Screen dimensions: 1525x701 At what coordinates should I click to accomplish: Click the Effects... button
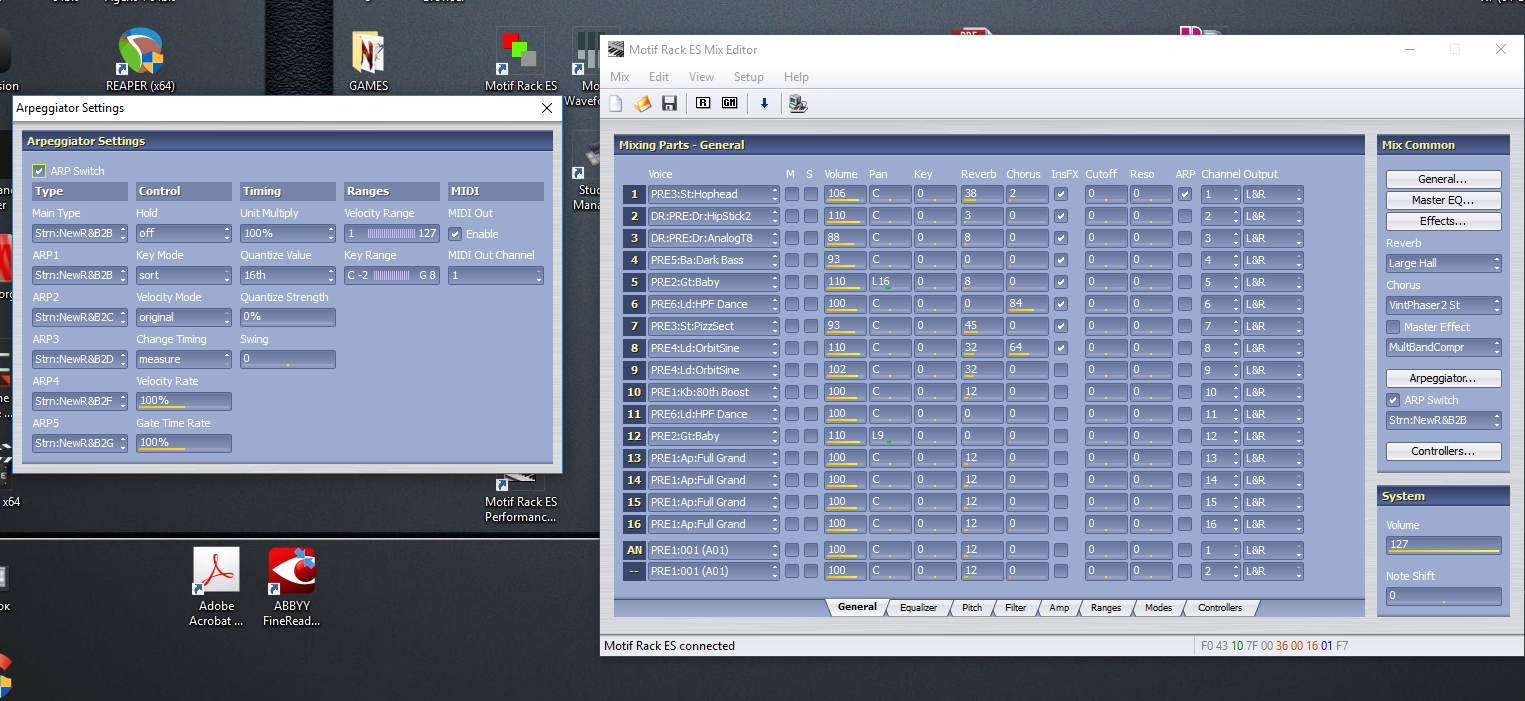[1444, 222]
